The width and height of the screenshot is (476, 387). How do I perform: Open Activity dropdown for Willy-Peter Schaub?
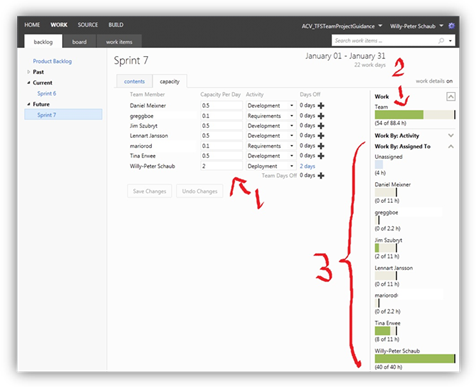[292, 166]
